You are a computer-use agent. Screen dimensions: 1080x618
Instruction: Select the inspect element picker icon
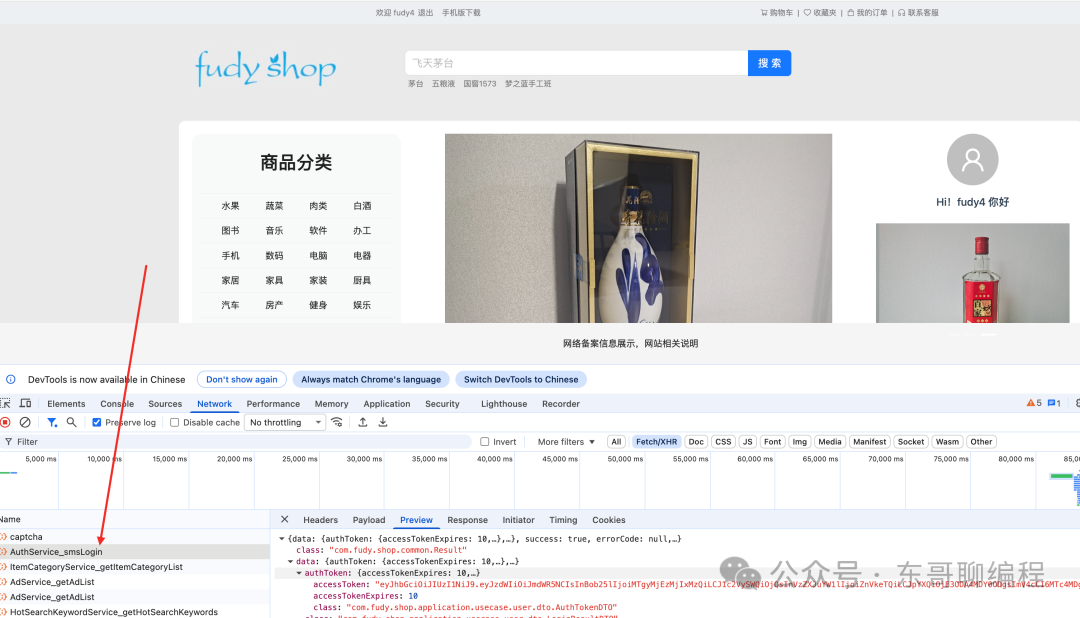click(x=5, y=403)
